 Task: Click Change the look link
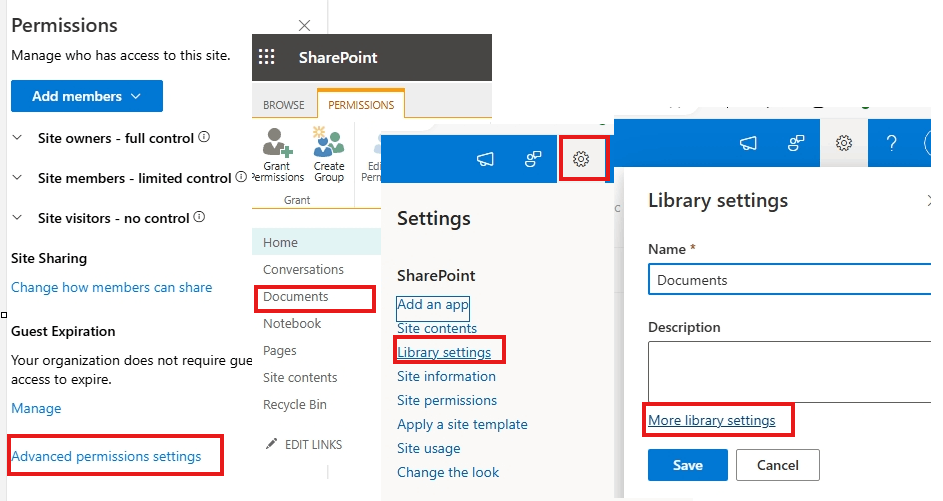[447, 473]
